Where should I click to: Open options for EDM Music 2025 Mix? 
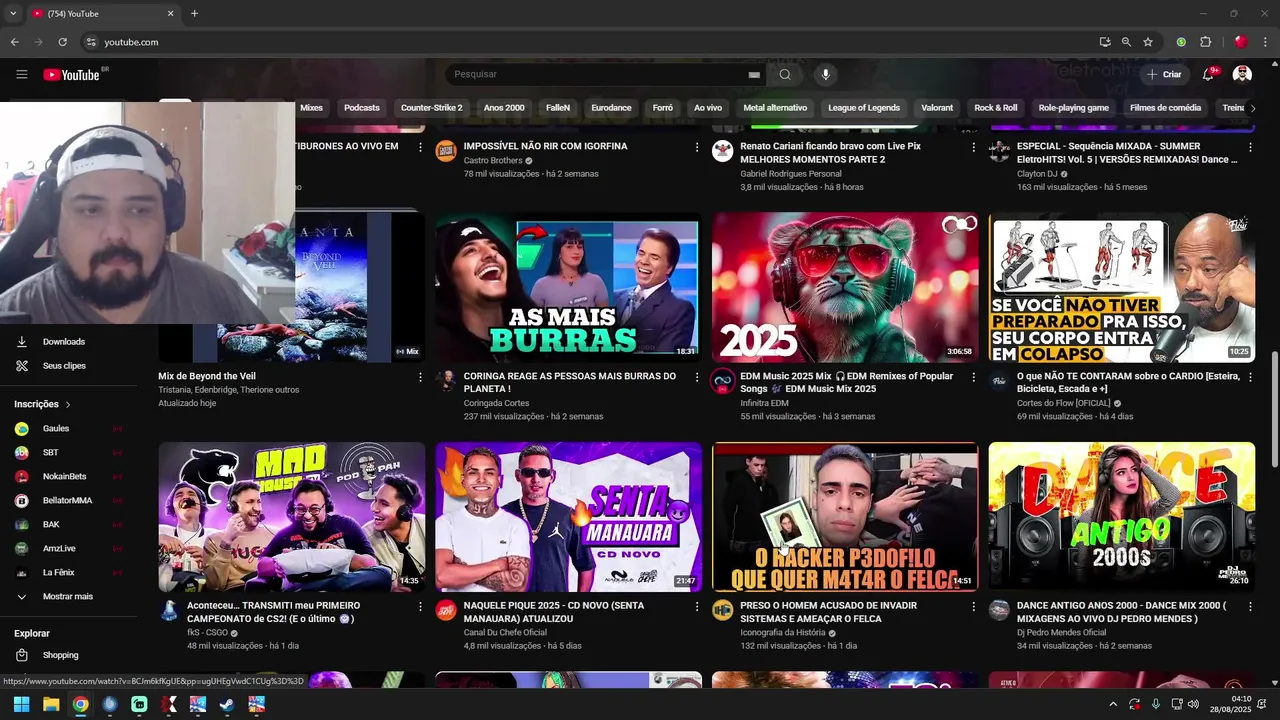pyautogui.click(x=974, y=377)
